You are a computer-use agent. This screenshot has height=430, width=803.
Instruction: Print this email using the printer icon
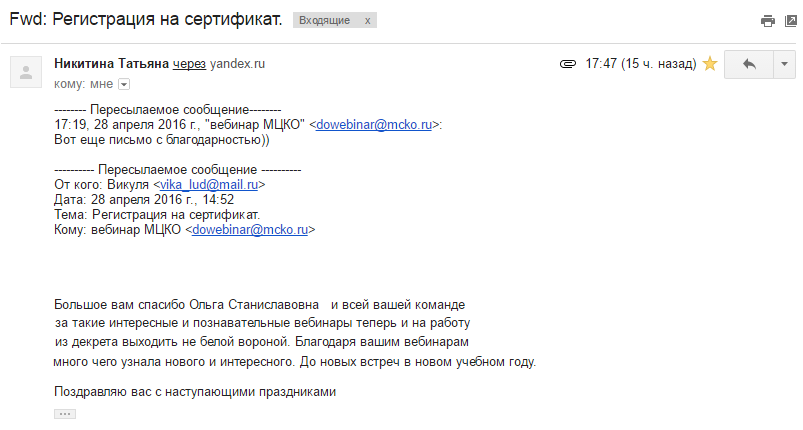click(x=767, y=21)
